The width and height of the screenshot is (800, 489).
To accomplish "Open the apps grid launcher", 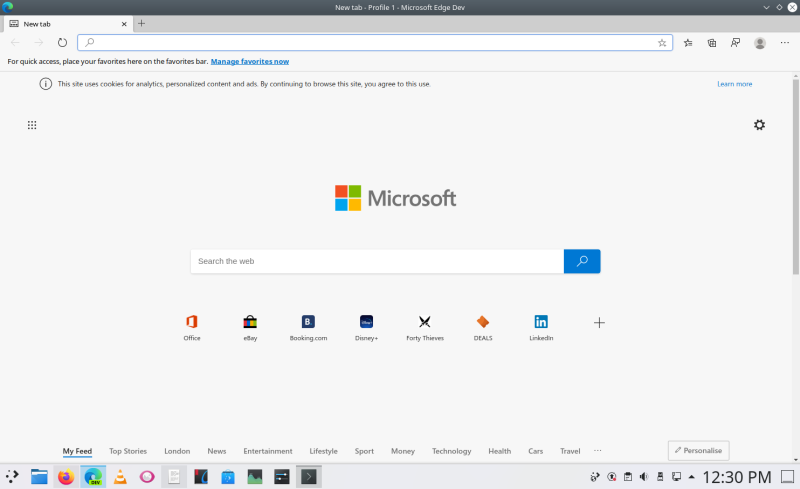I will [x=32, y=125].
